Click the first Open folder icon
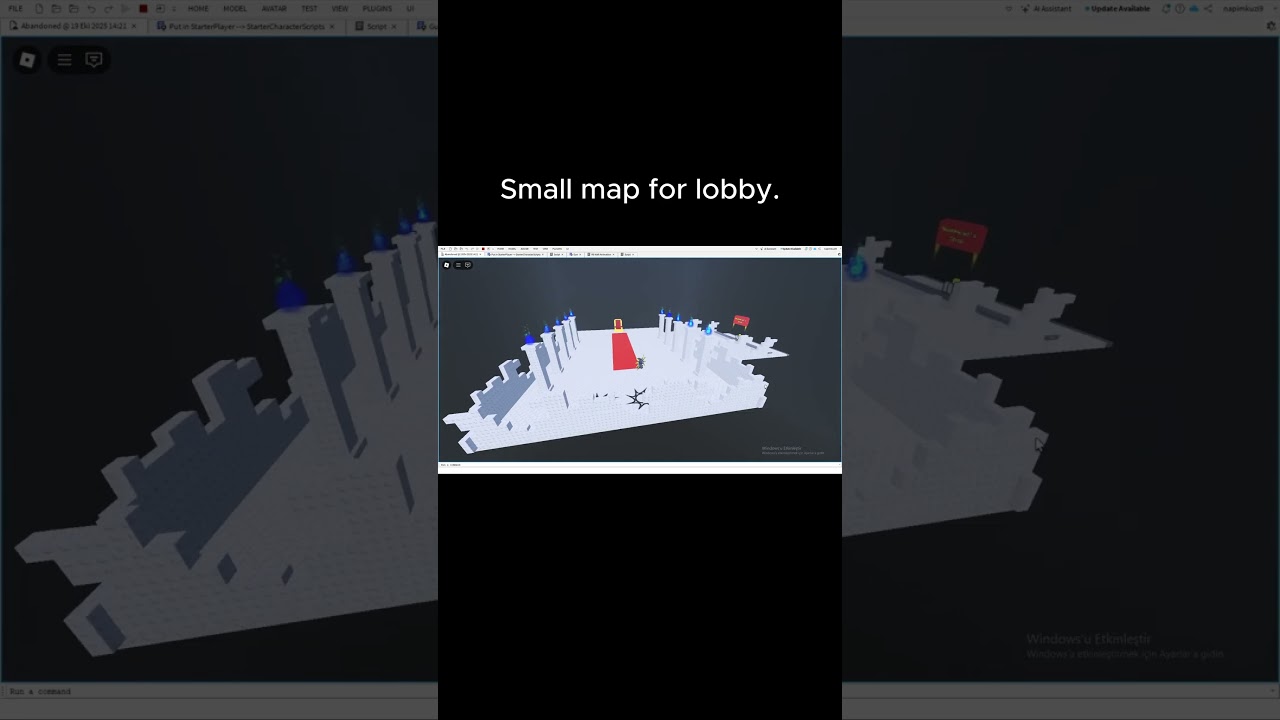 coord(56,8)
